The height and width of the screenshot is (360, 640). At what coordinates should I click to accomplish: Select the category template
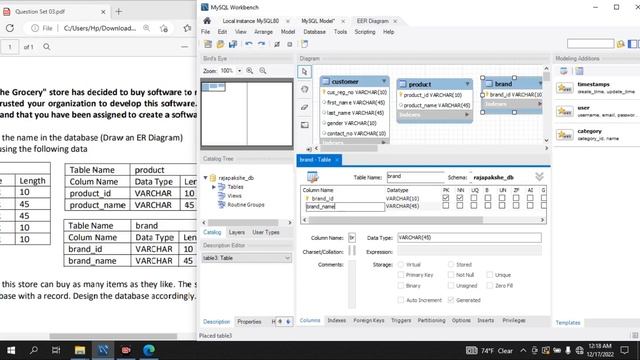click(596, 134)
